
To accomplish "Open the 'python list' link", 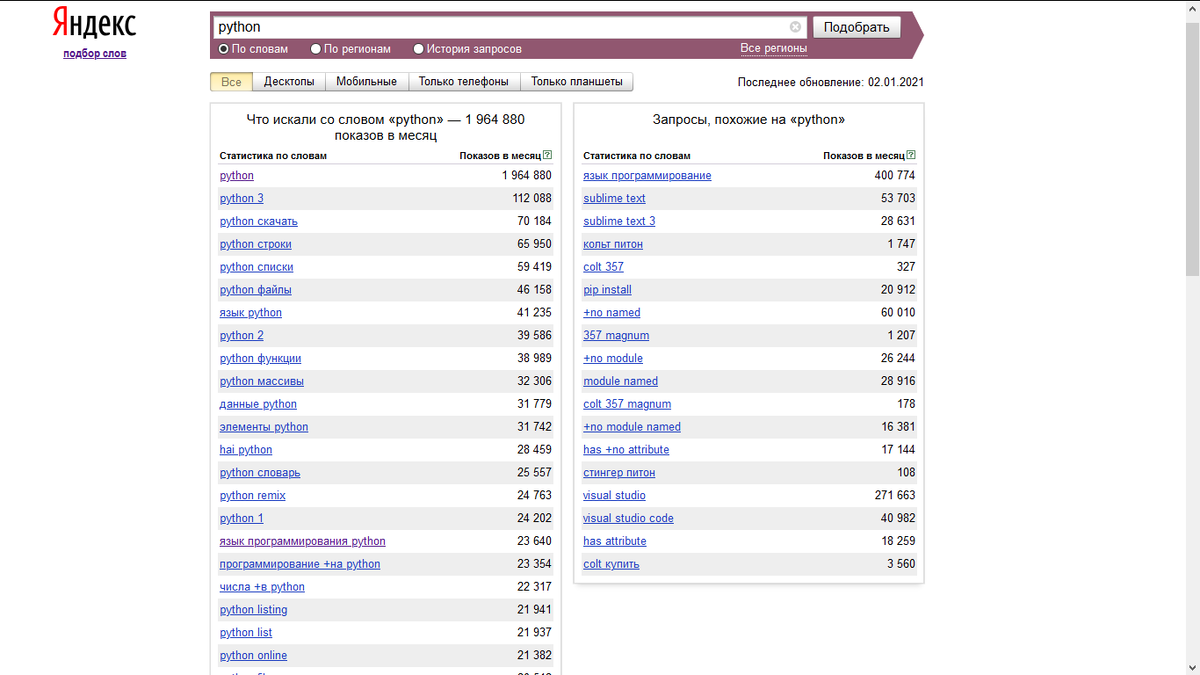I will click(246, 634).
